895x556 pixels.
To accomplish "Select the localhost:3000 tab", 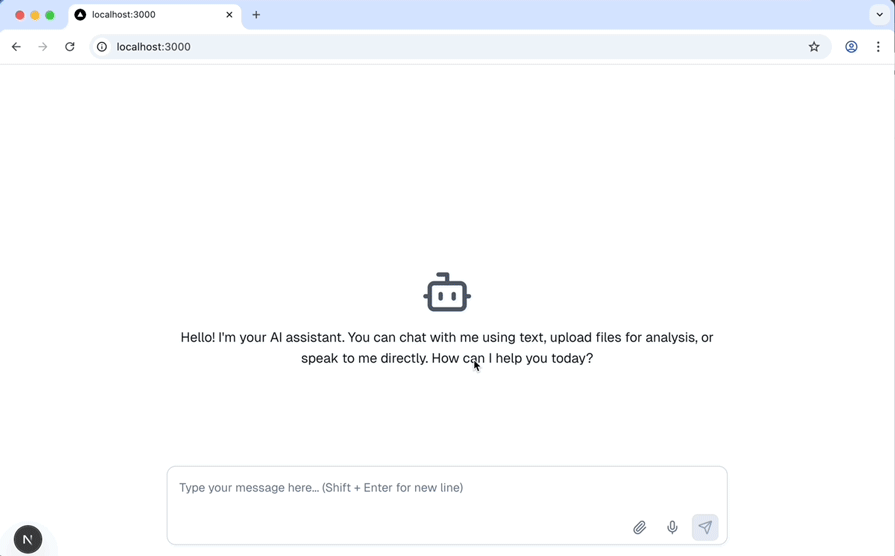I will coord(154,15).
